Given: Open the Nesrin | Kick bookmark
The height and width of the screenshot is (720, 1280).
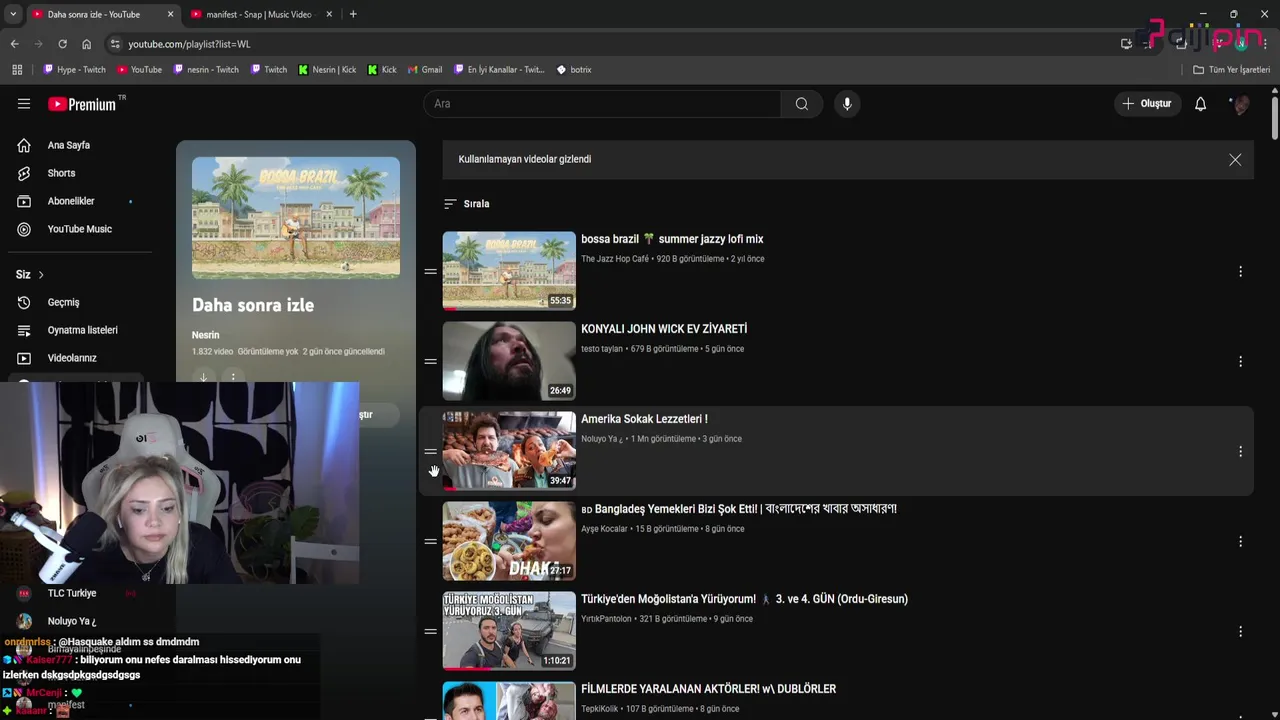Looking at the screenshot, I should tap(327, 70).
